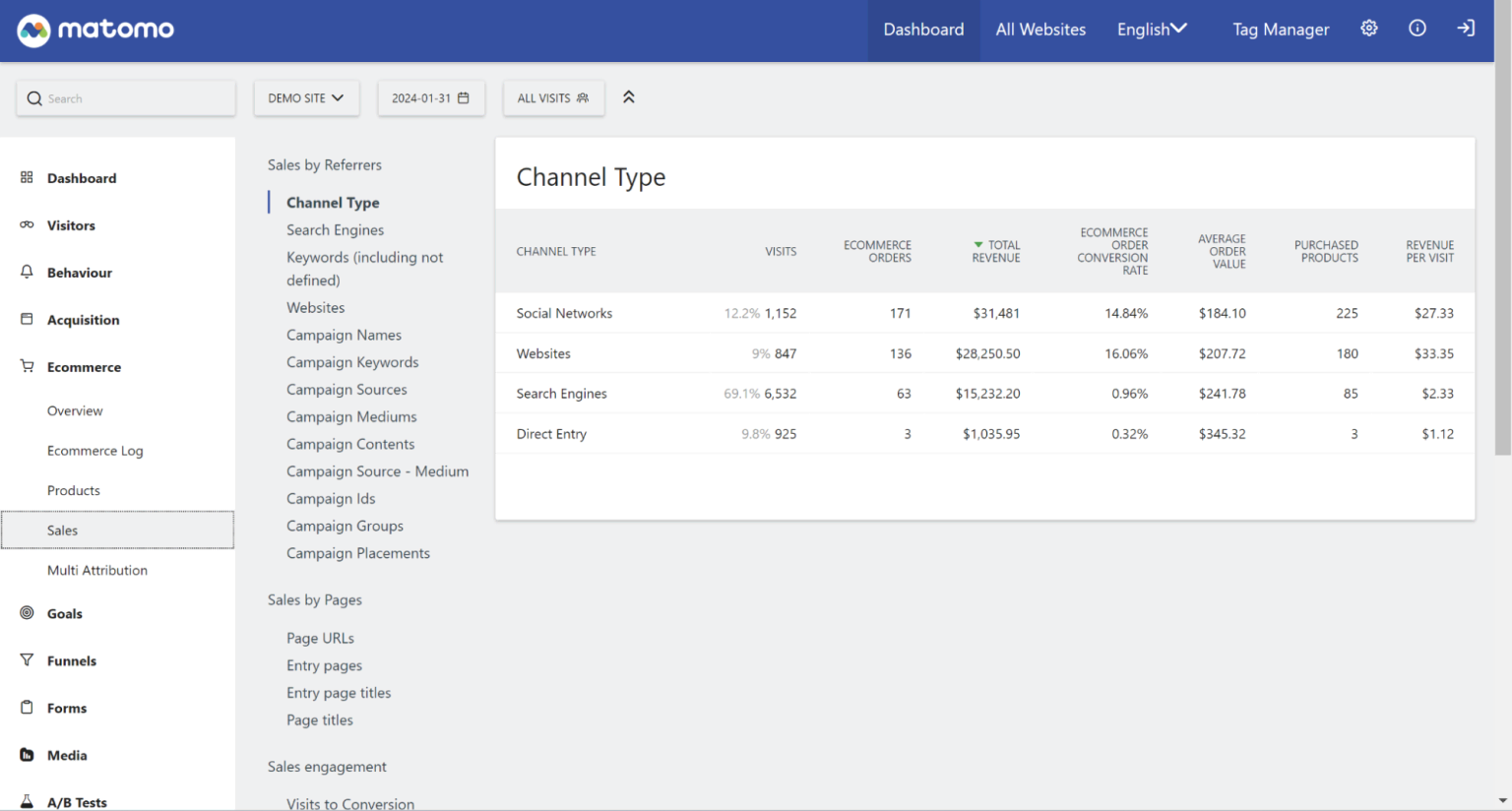Select the Funnels filter icon
Screen dimensions: 1512x811
[25, 660]
